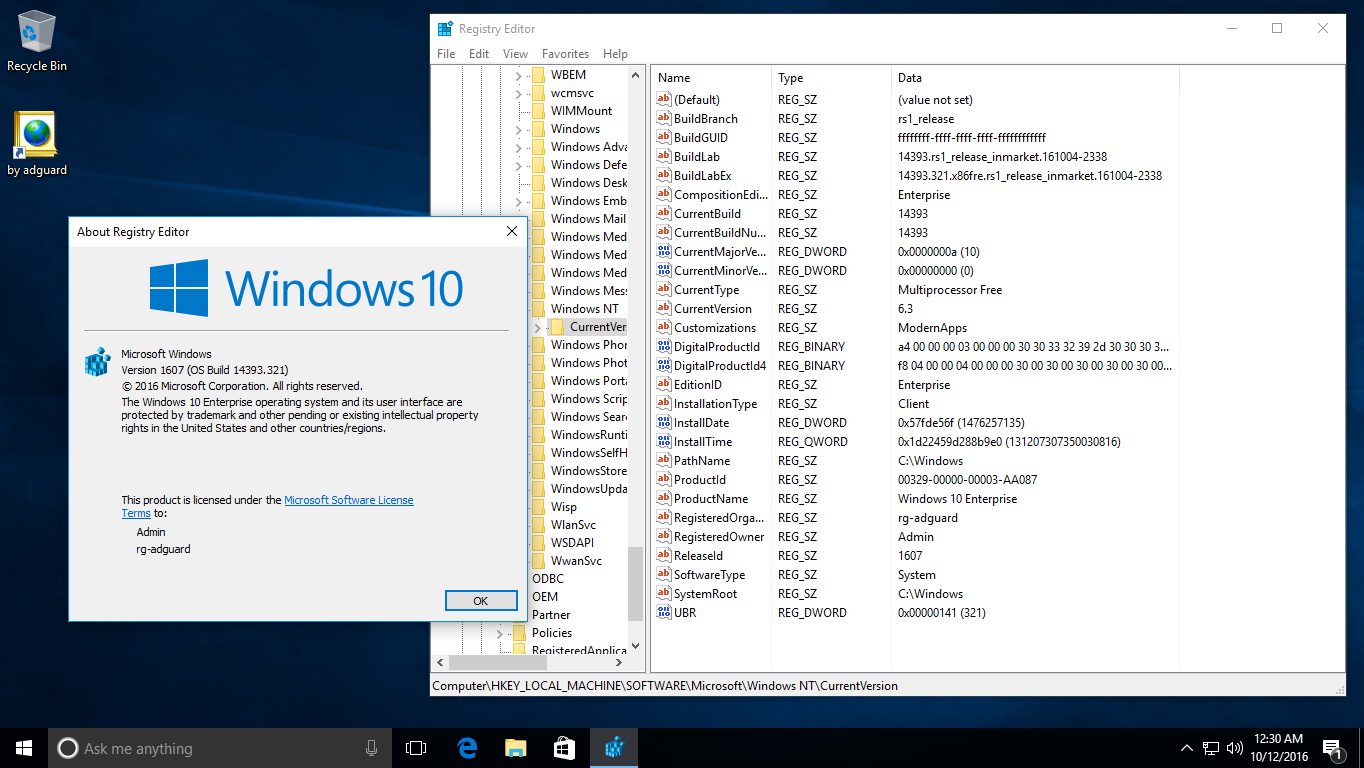Select the ODBC key in the tree
The width and height of the screenshot is (1364, 768).
[x=548, y=579]
